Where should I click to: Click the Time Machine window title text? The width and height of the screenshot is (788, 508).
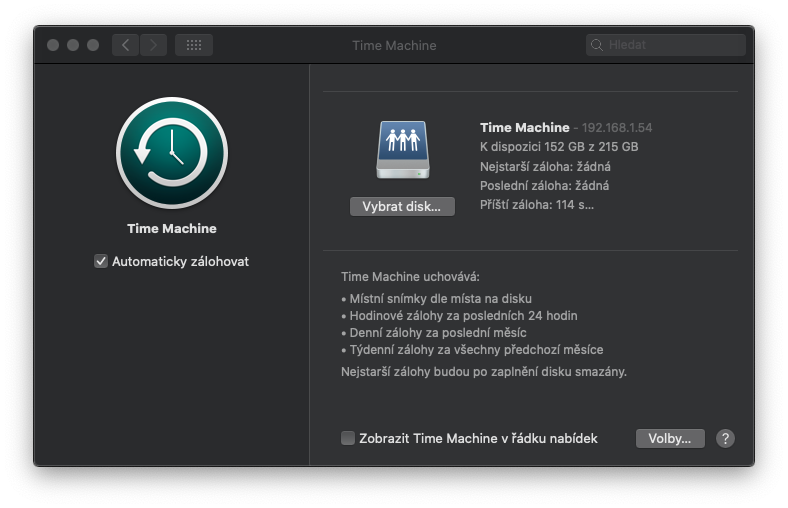tap(394, 45)
